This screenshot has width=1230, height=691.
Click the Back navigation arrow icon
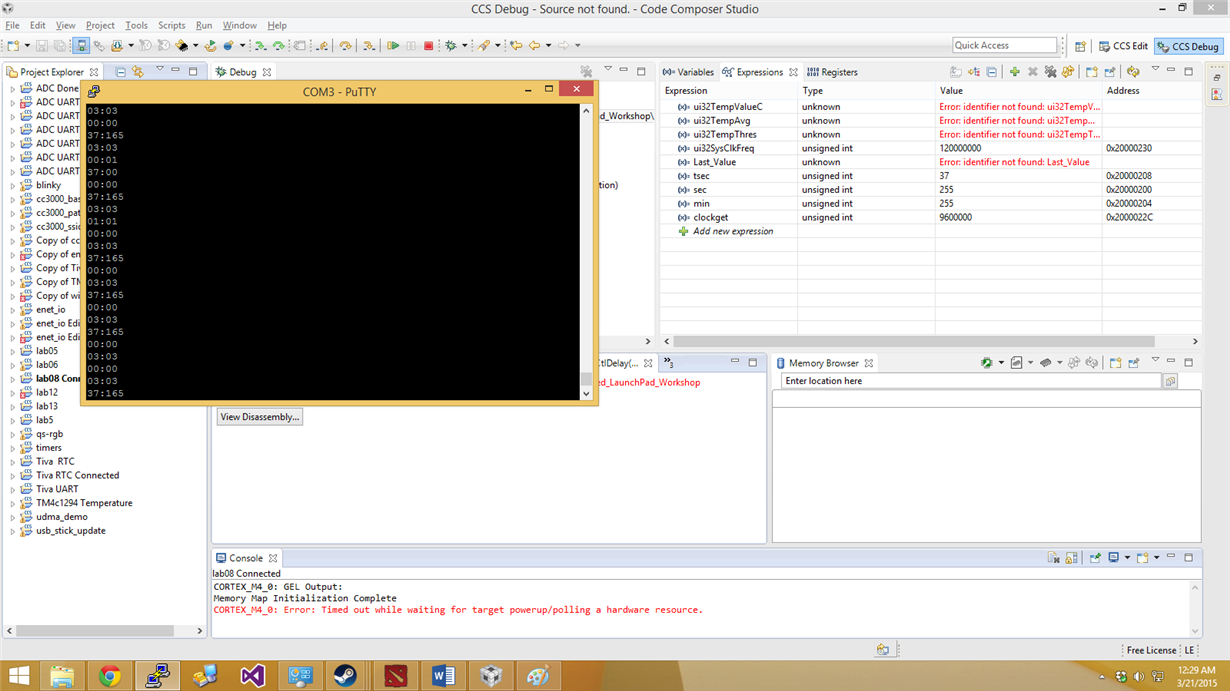534,46
